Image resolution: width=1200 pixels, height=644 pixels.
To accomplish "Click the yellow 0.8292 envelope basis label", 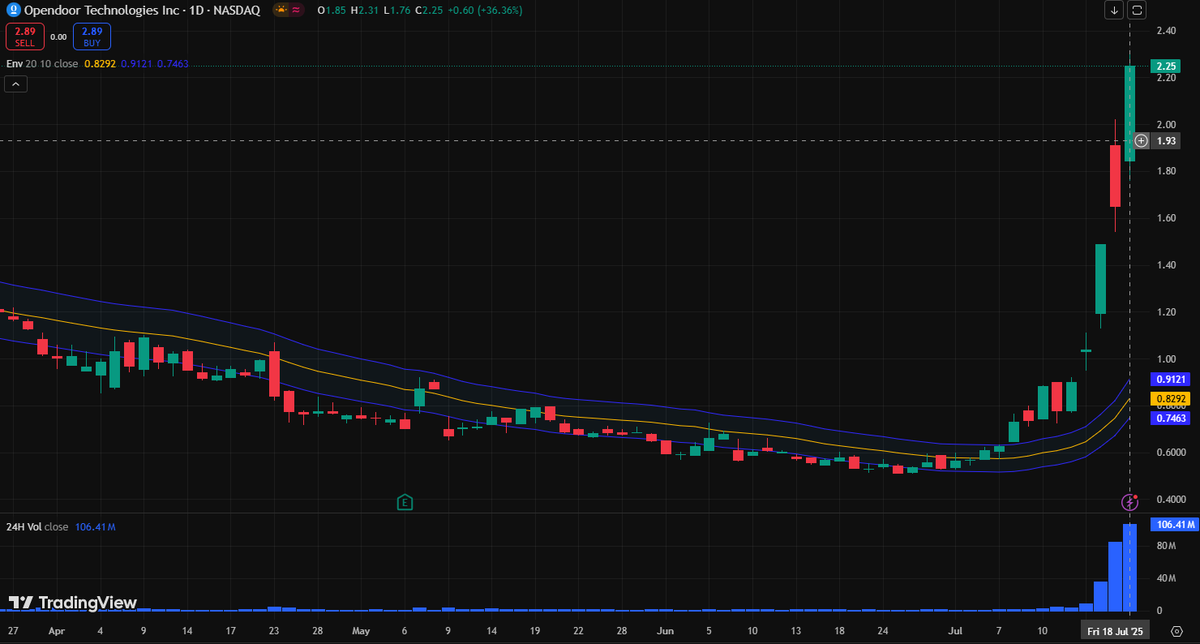I will (x=1170, y=398).
